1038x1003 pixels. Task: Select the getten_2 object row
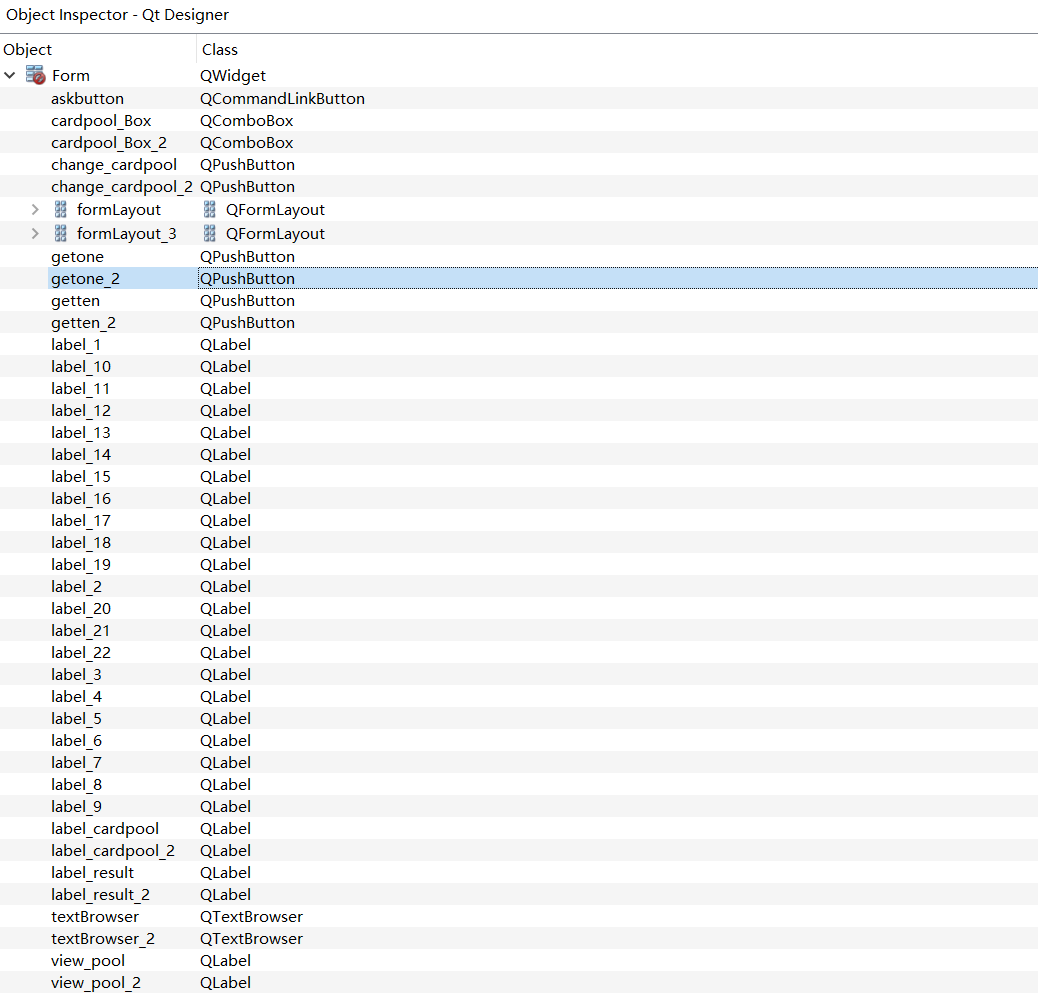(83, 323)
